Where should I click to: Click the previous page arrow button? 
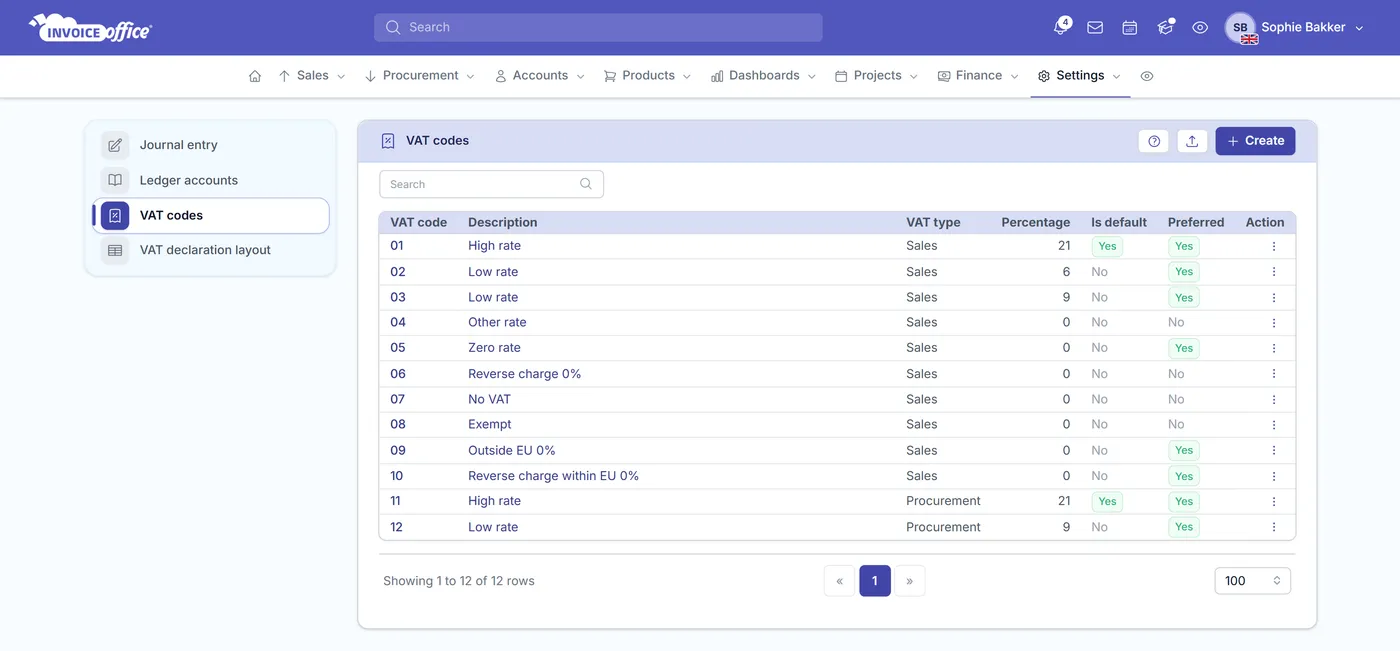point(839,581)
